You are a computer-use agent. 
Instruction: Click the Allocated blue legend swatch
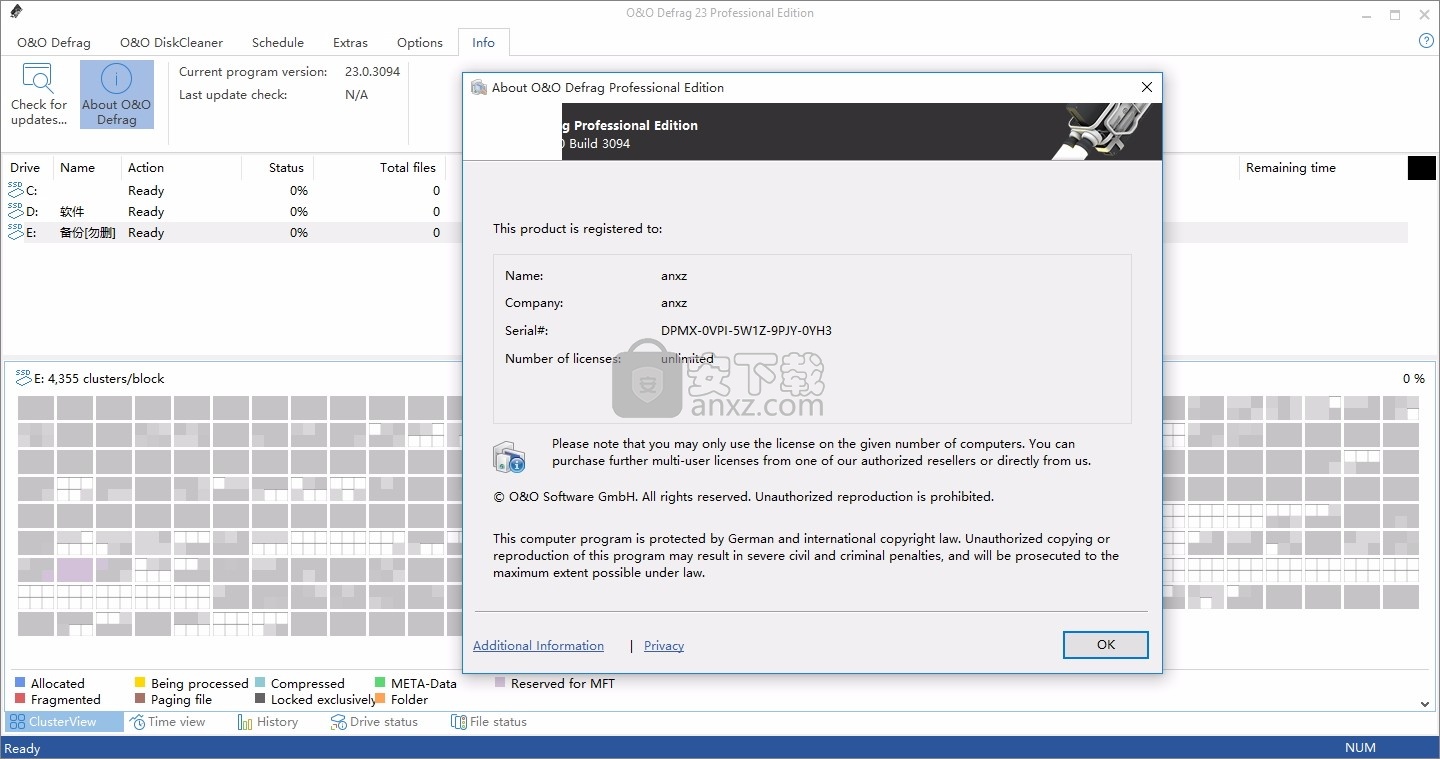coord(20,683)
